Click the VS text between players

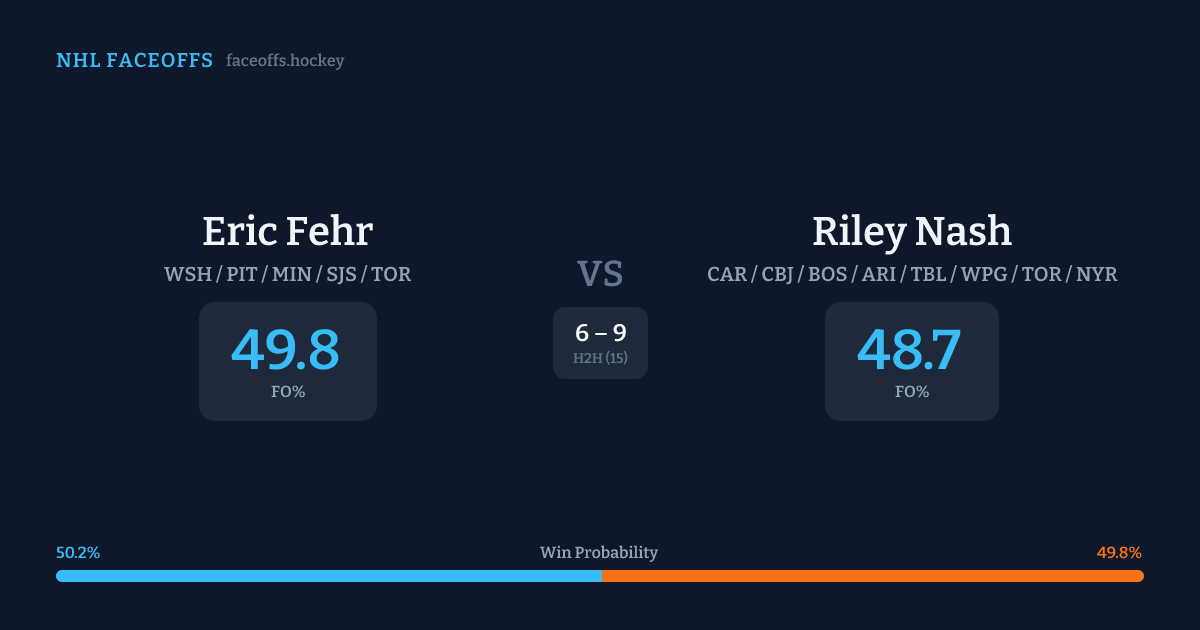(600, 274)
